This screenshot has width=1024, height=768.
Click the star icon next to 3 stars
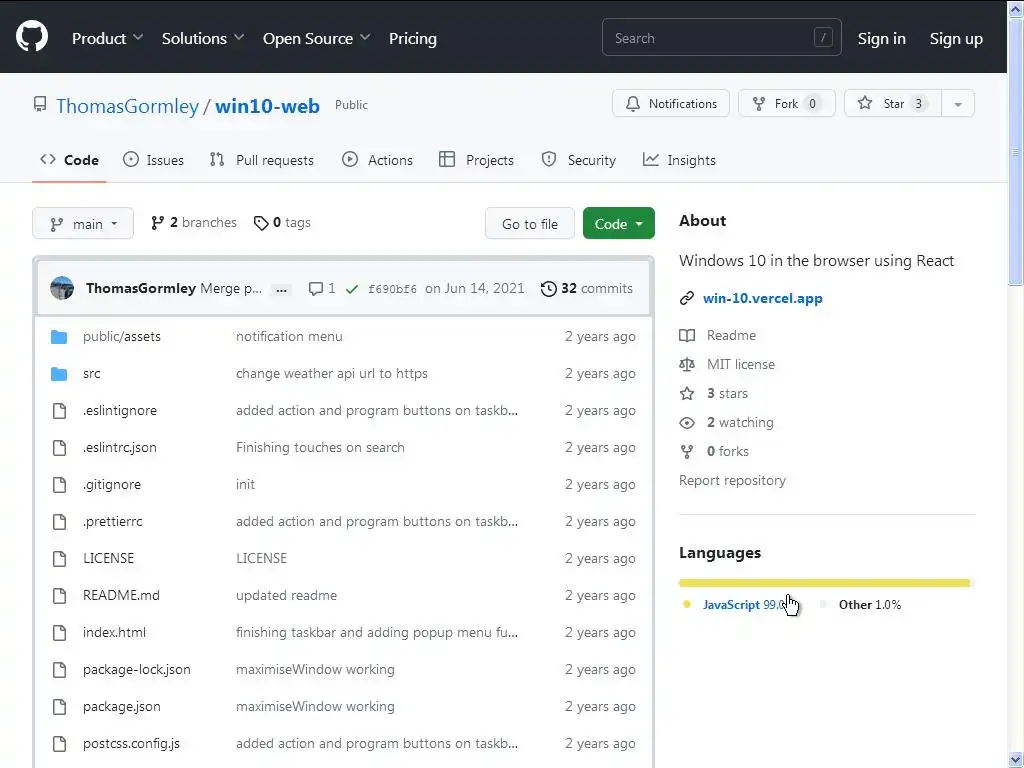pos(687,393)
